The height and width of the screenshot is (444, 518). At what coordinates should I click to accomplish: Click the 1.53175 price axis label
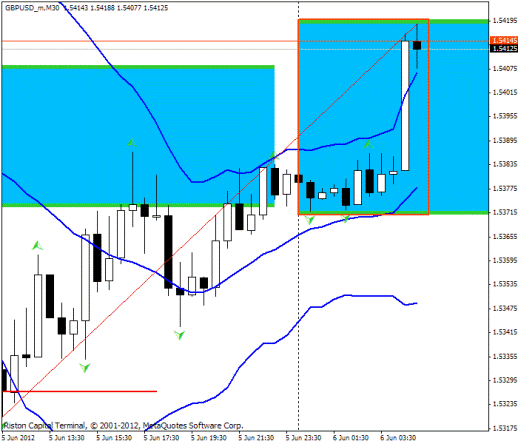(x=505, y=428)
